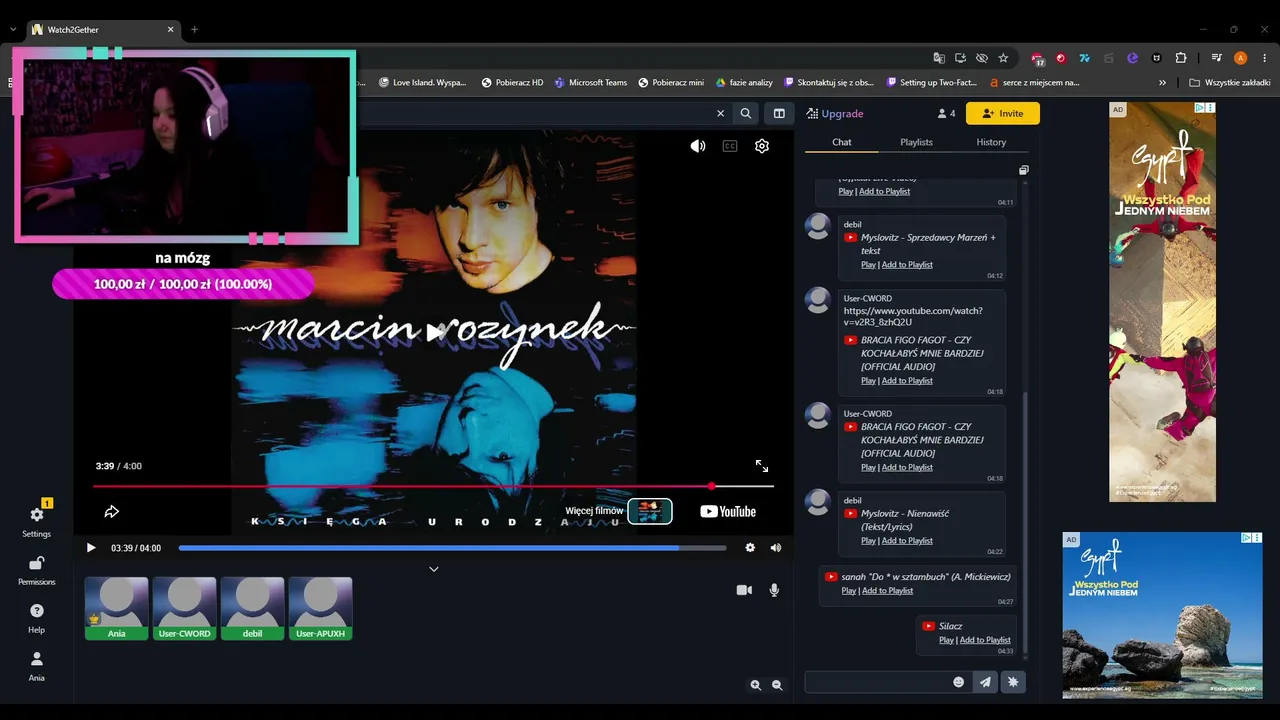Turn on the microphone
Image resolution: width=1280 pixels, height=720 pixels.
(x=774, y=590)
